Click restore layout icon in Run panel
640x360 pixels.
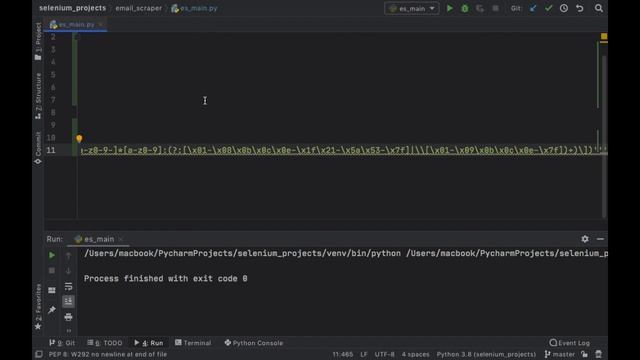tap(52, 290)
